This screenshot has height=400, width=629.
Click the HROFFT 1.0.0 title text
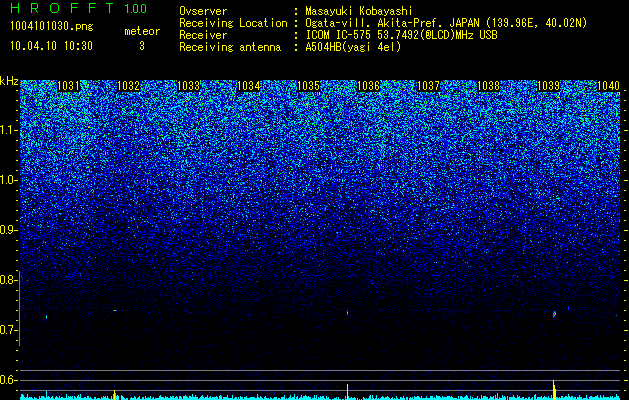[78, 8]
